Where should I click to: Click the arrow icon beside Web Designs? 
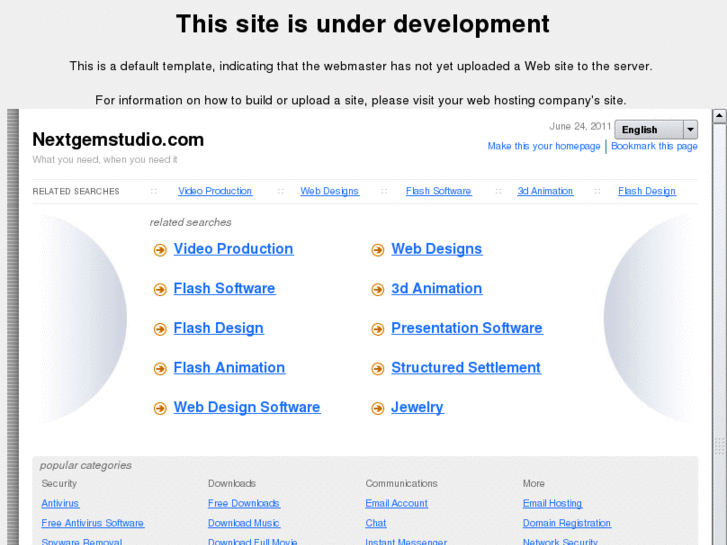pos(378,250)
